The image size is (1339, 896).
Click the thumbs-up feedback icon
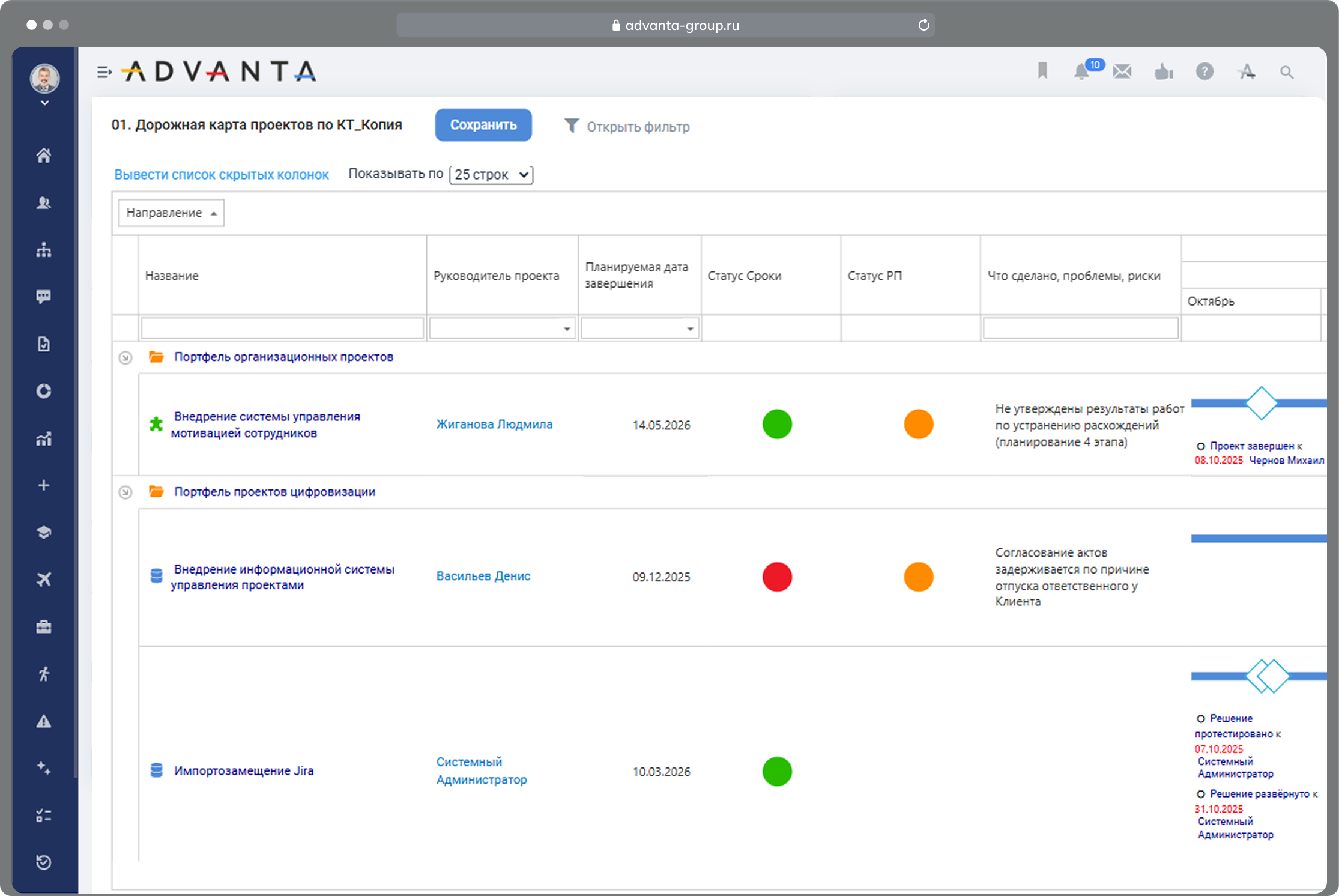point(1164,71)
